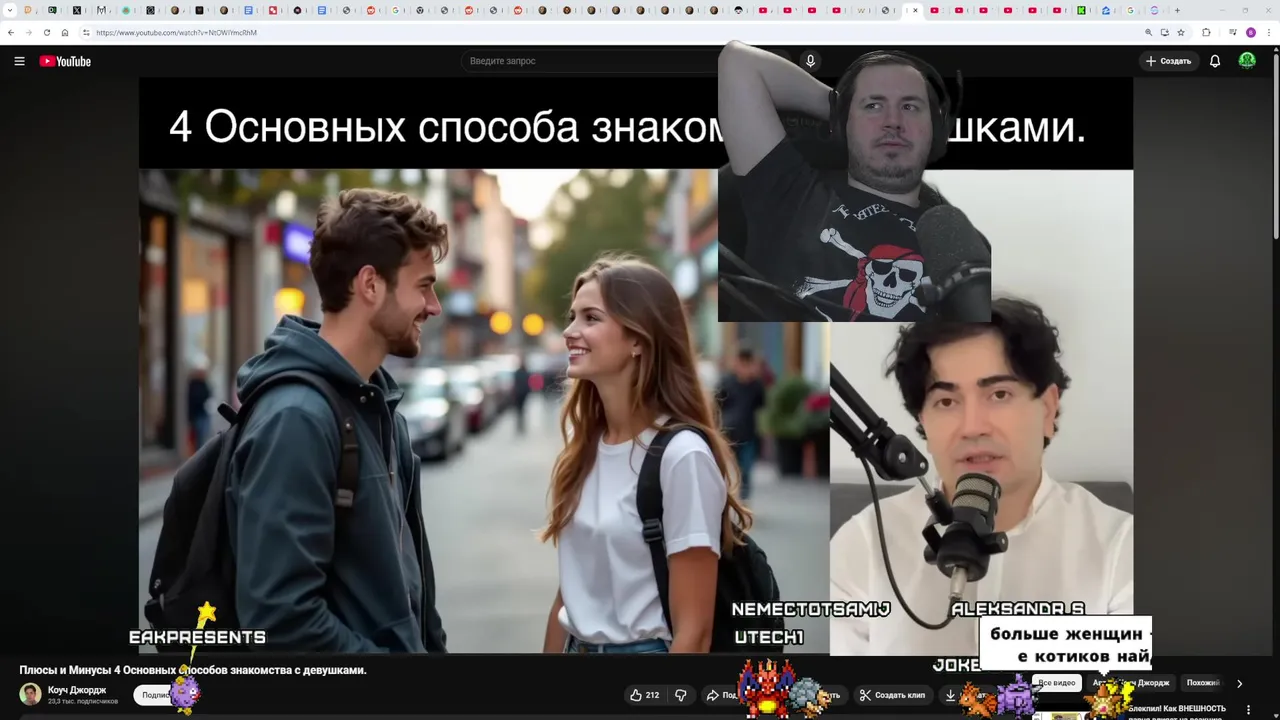Screen dimensions: 1280x720
Task: Click the "212" like count
Action: click(652, 695)
